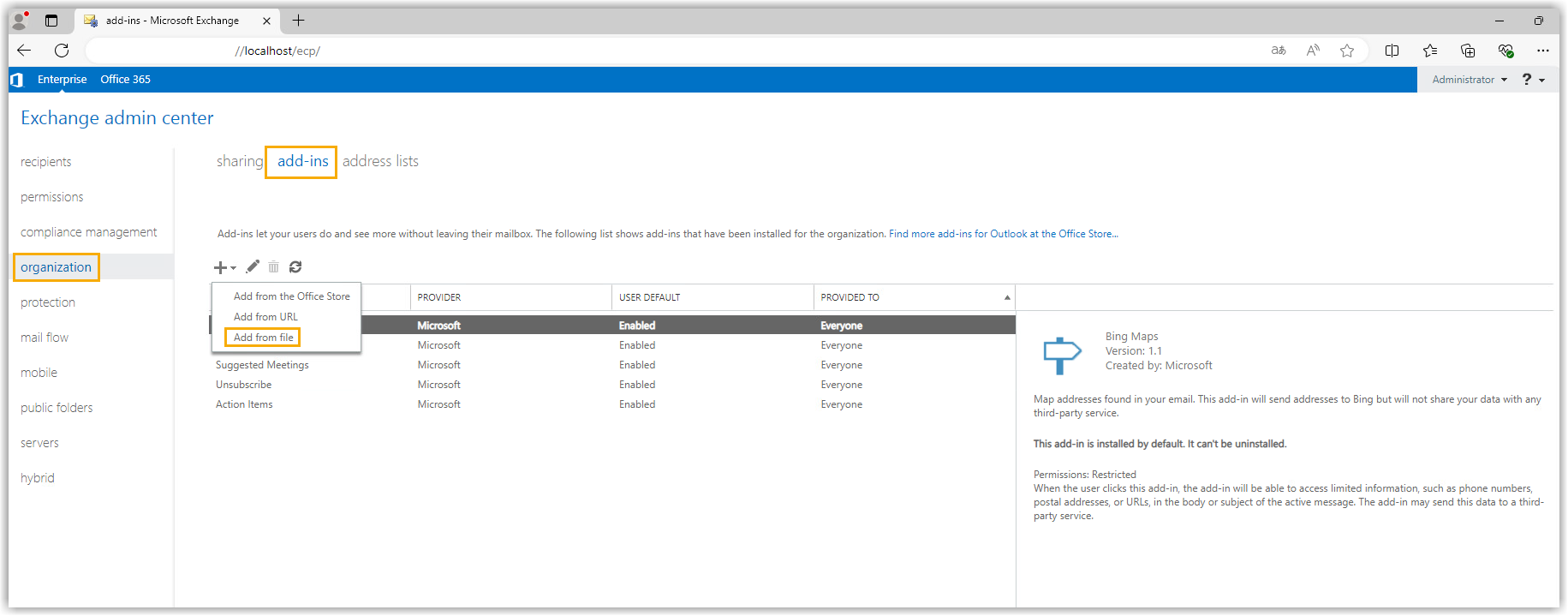1568x616 pixels.
Task: Open the browser profile icon
Action: point(20,20)
